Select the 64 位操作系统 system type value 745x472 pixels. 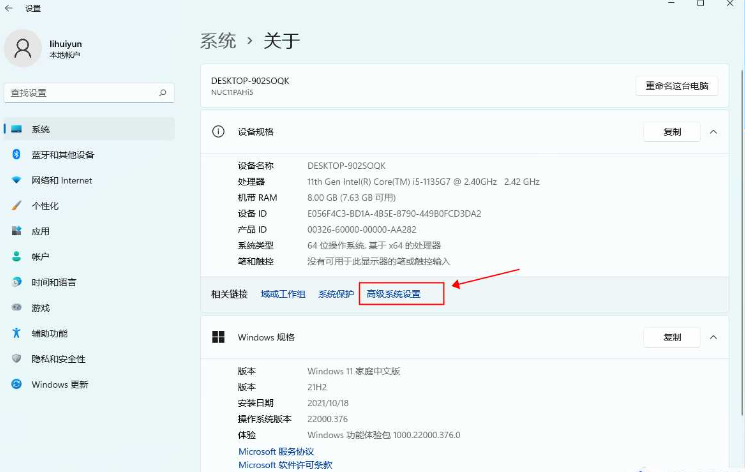(x=374, y=246)
